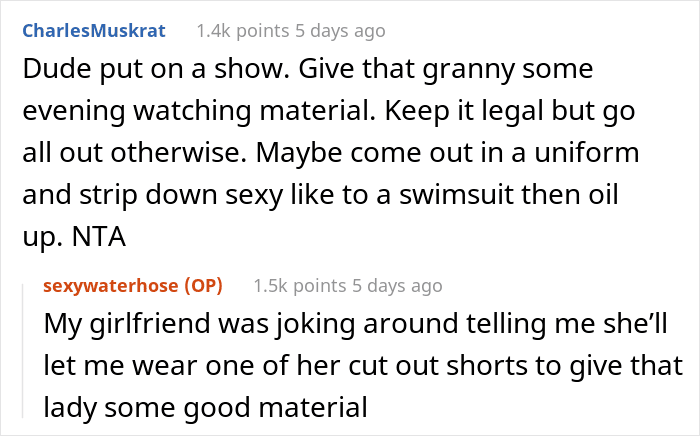Viewport: 700px width, 436px height.
Task: Collapse the reply thread using vertical line
Action: [x=23, y=351]
